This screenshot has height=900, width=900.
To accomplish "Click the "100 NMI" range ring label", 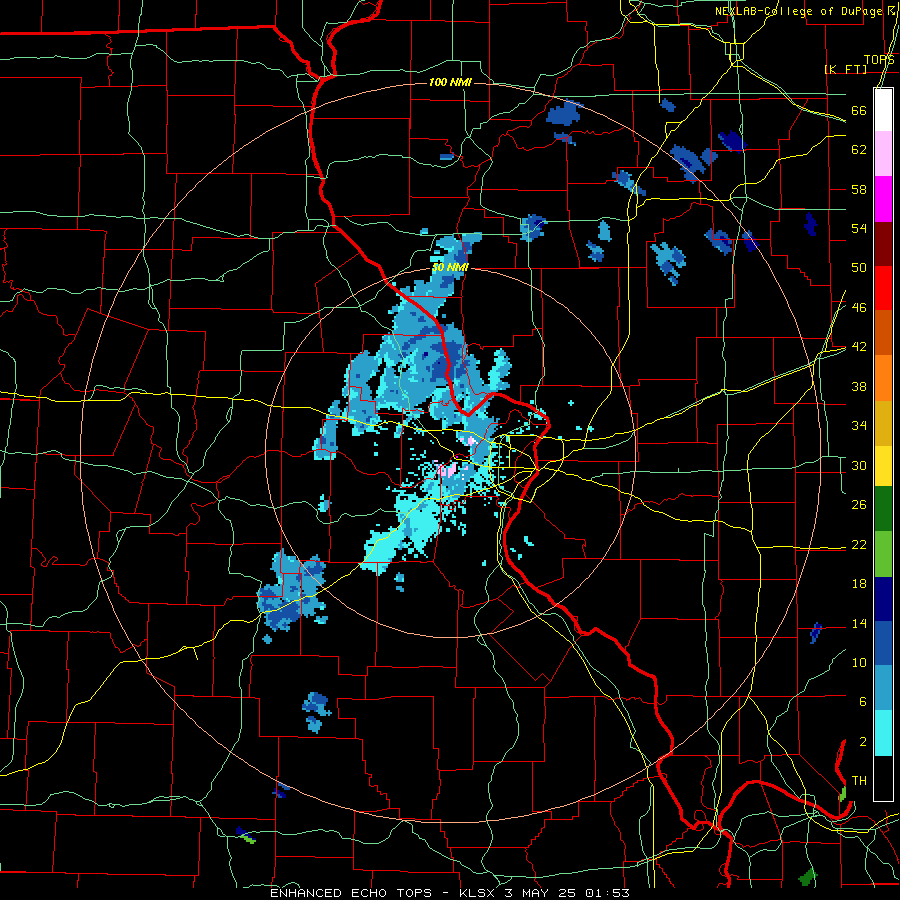I will 450,83.
